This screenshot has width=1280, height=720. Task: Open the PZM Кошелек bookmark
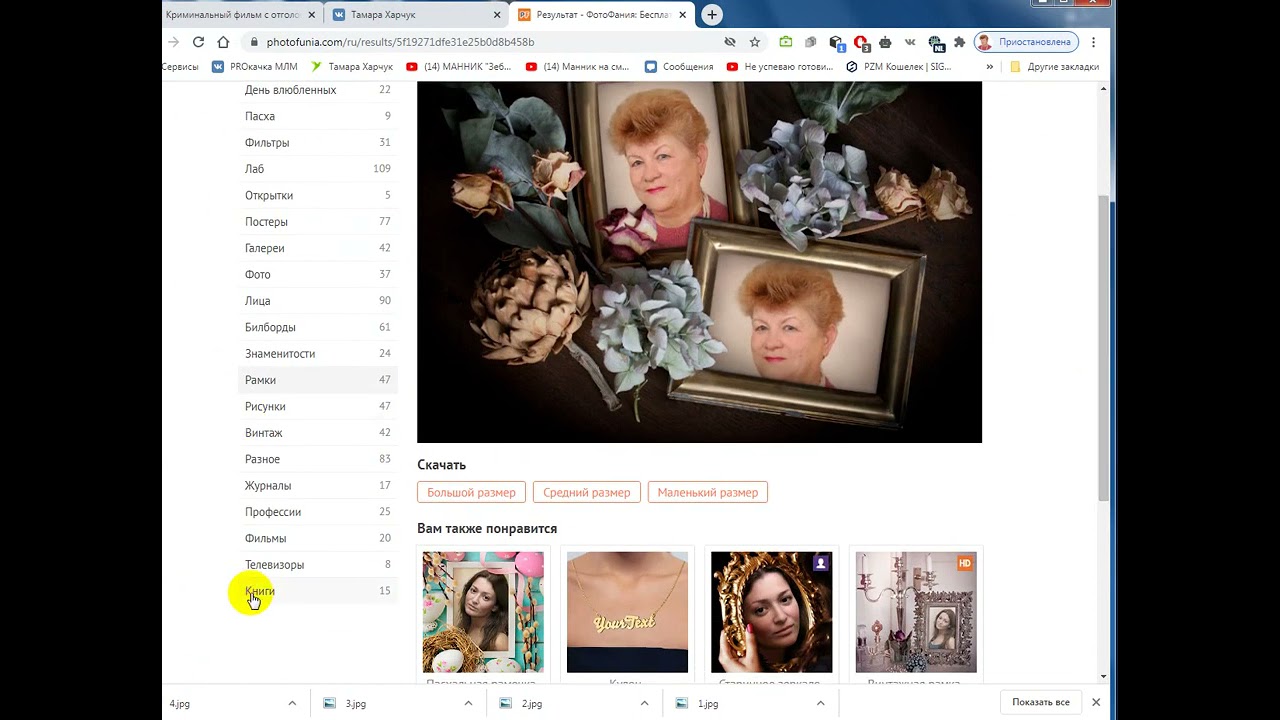pyautogui.click(x=898, y=67)
